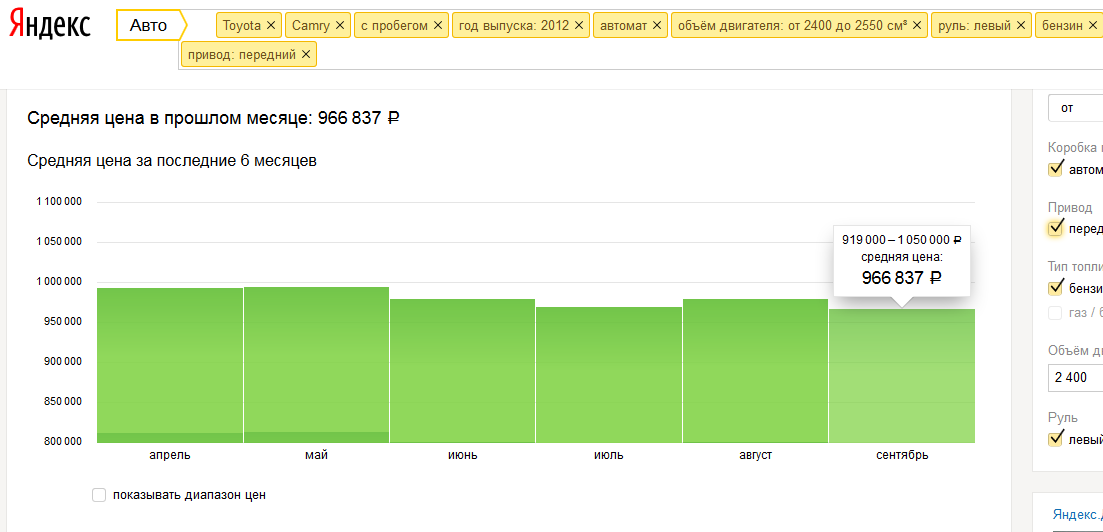Remove the Camry filter tag
Viewport: 1103px width, 532px height.
click(x=340, y=25)
